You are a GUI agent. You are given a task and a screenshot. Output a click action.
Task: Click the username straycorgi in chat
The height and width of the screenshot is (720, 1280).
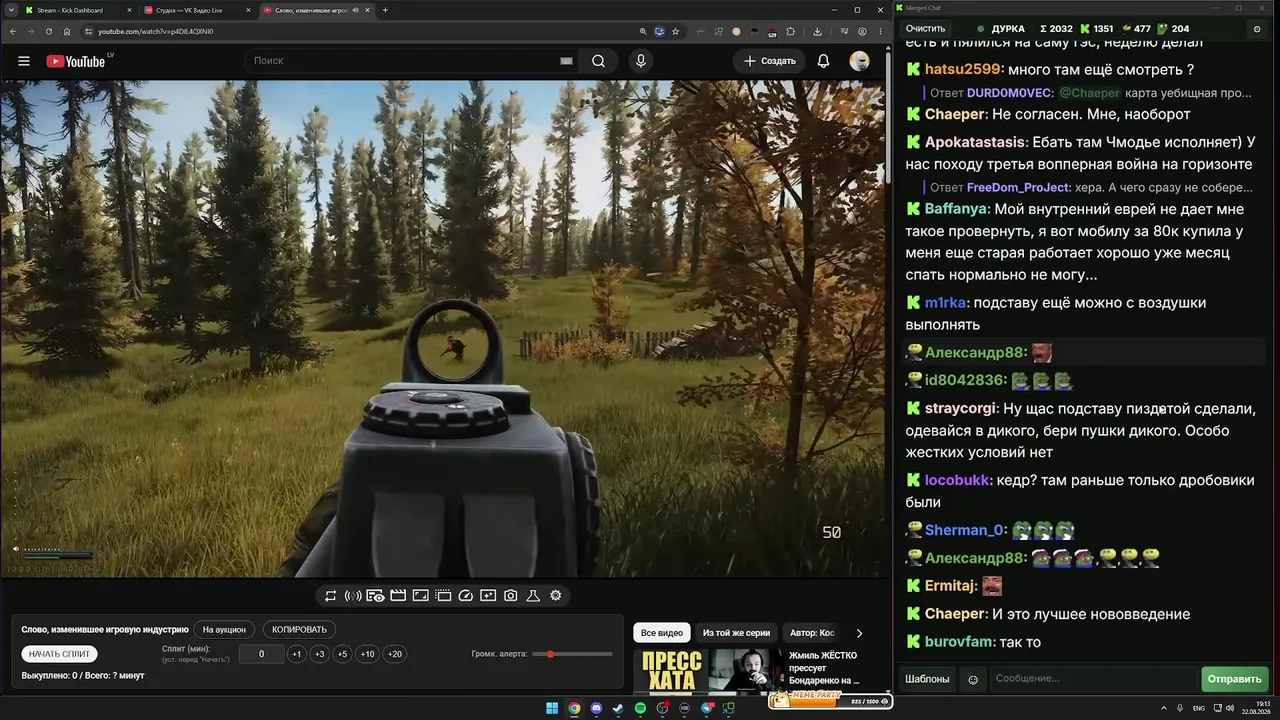960,409
